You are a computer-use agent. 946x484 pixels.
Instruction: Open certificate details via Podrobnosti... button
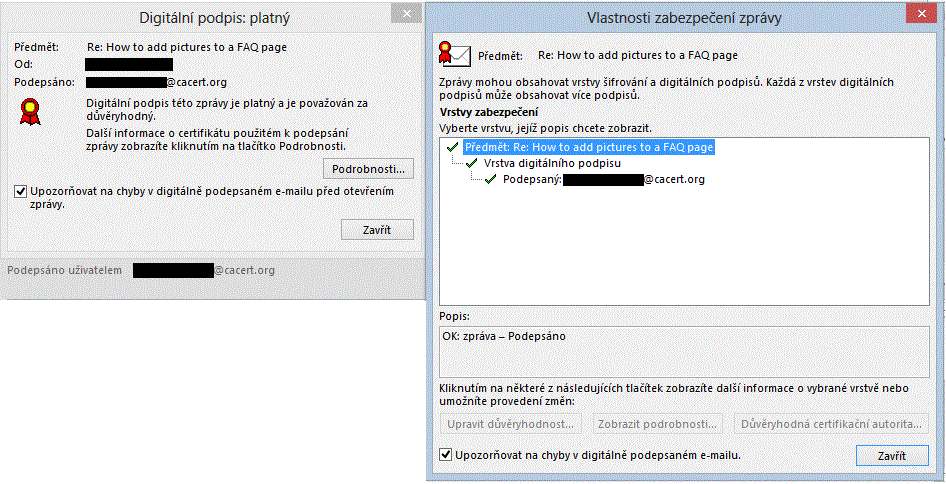pyautogui.click(x=368, y=168)
